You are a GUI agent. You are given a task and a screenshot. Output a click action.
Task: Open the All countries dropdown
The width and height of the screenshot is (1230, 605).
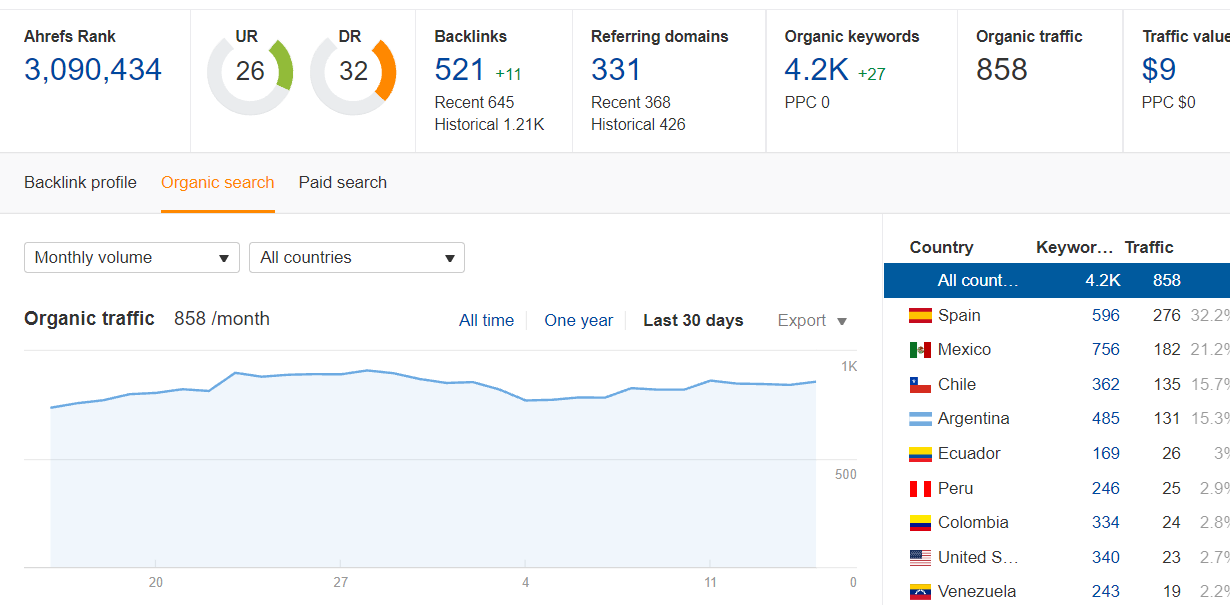357,257
